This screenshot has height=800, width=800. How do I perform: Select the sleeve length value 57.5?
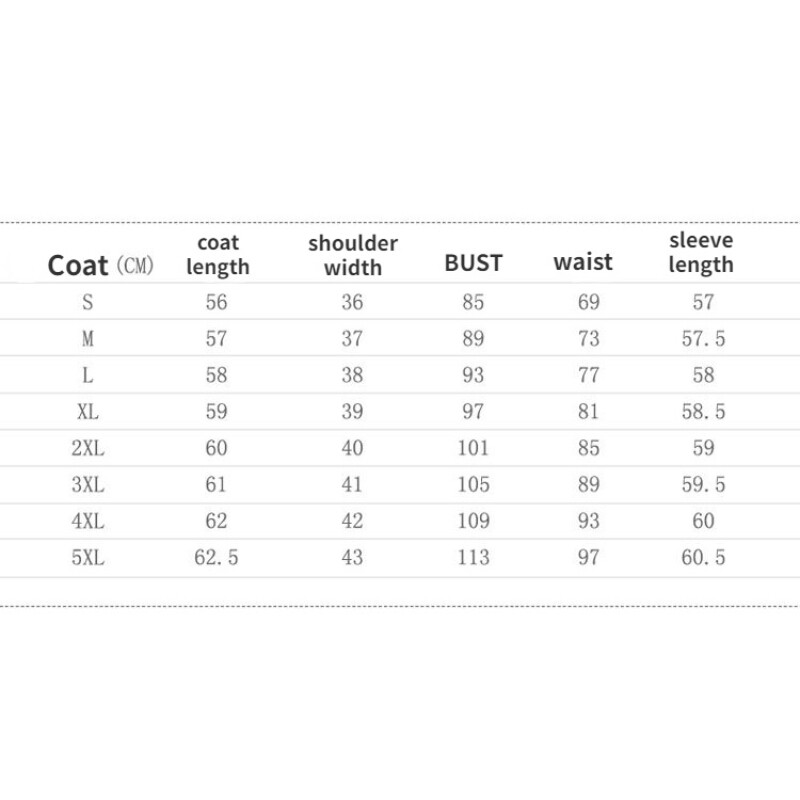click(703, 339)
